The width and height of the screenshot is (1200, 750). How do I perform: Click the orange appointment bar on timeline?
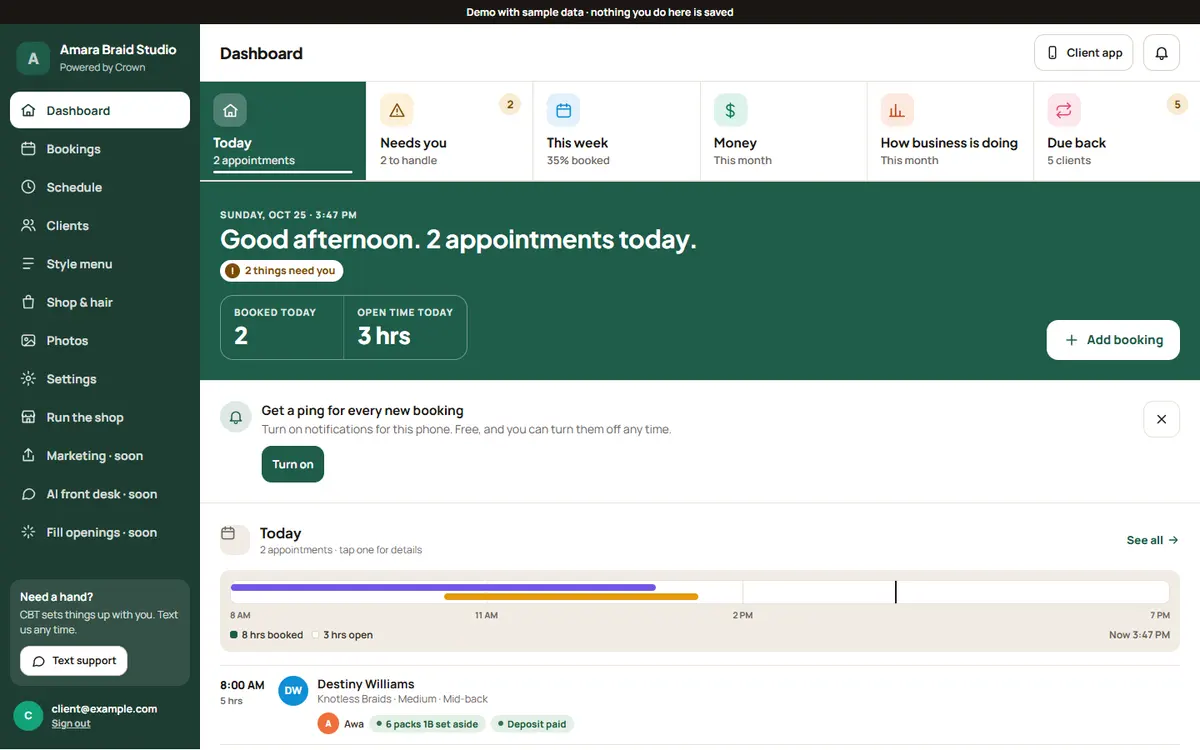(571, 597)
